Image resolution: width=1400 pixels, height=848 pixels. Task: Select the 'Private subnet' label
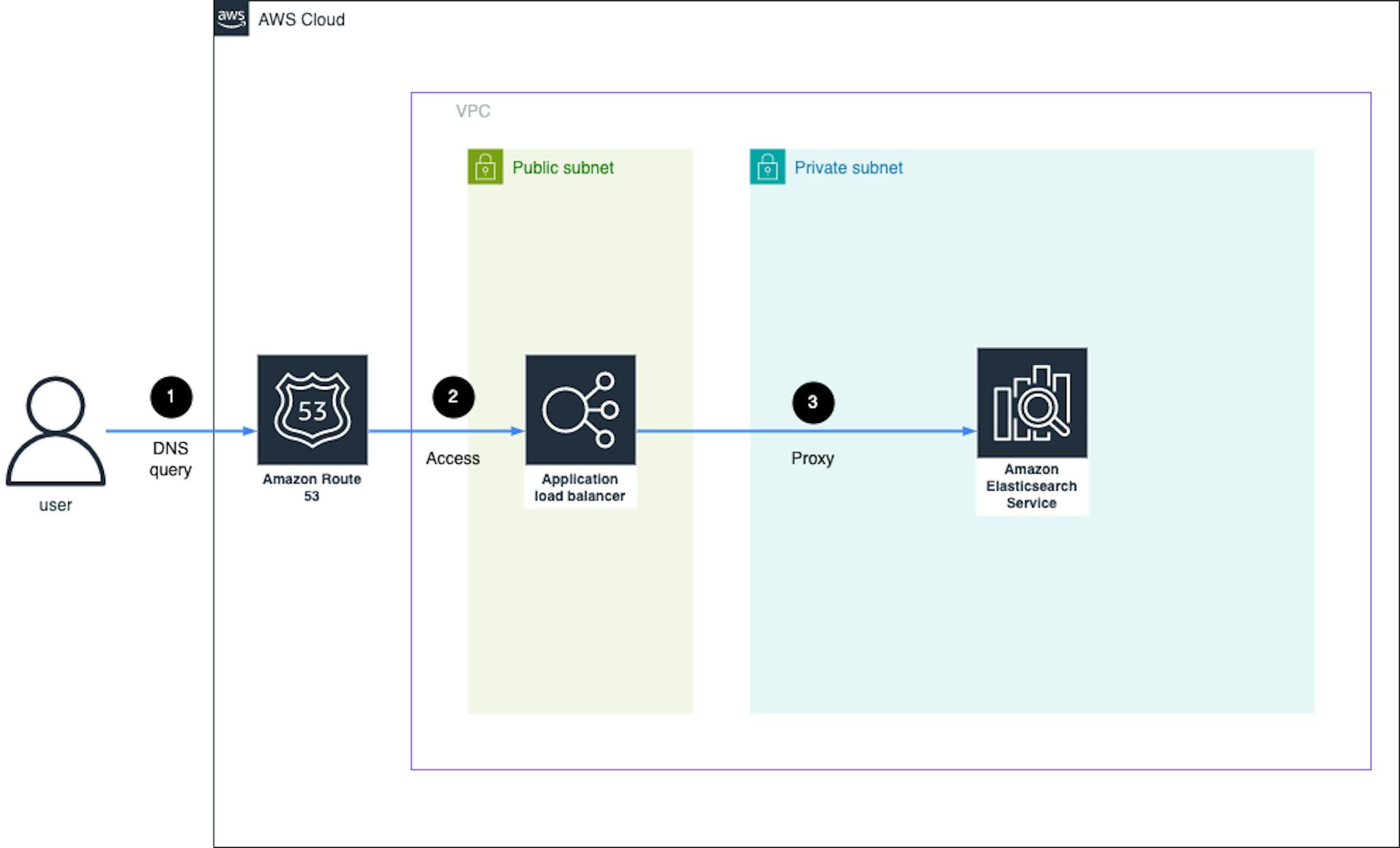[848, 167]
